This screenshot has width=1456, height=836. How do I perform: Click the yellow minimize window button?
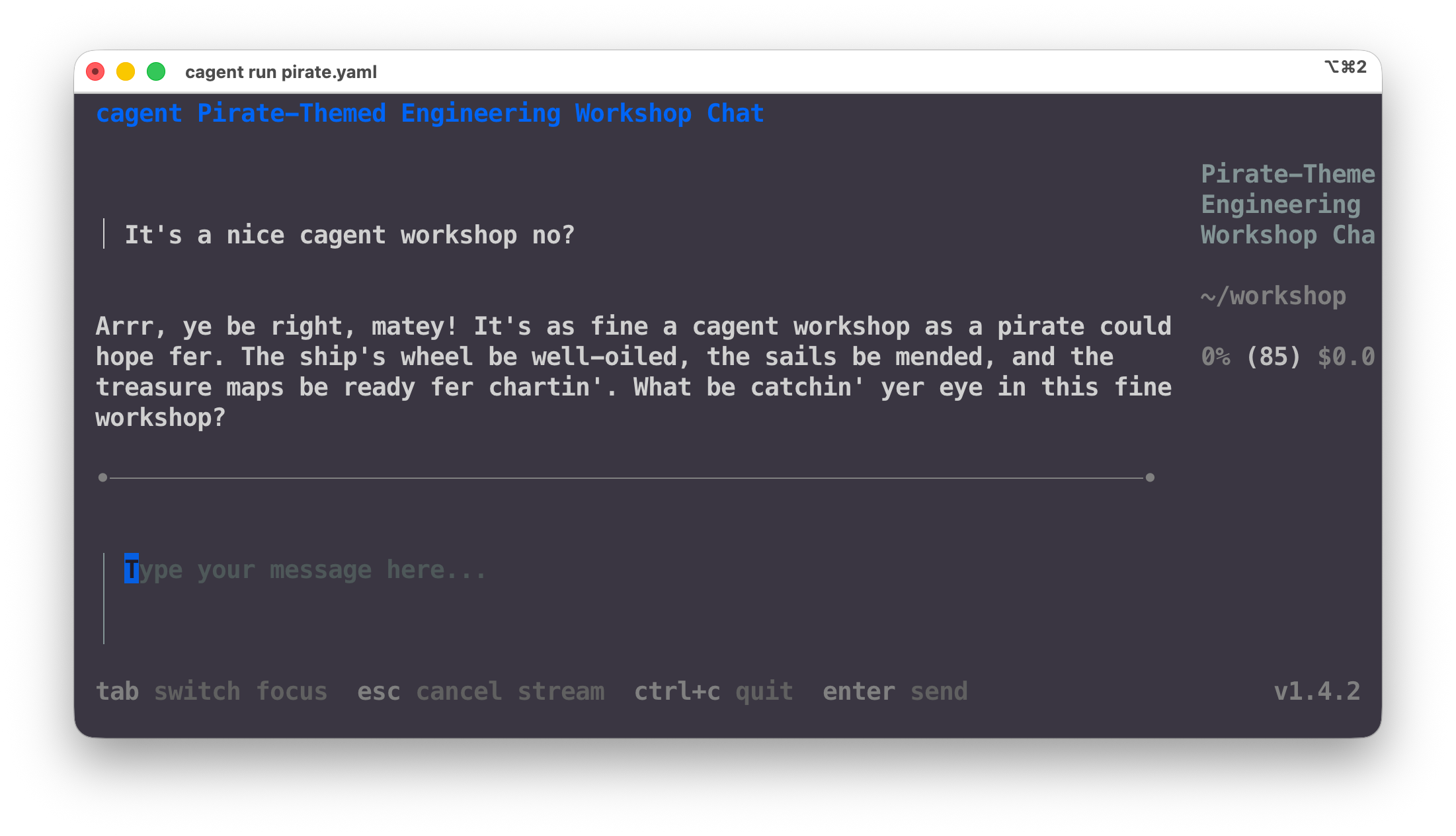(x=126, y=71)
